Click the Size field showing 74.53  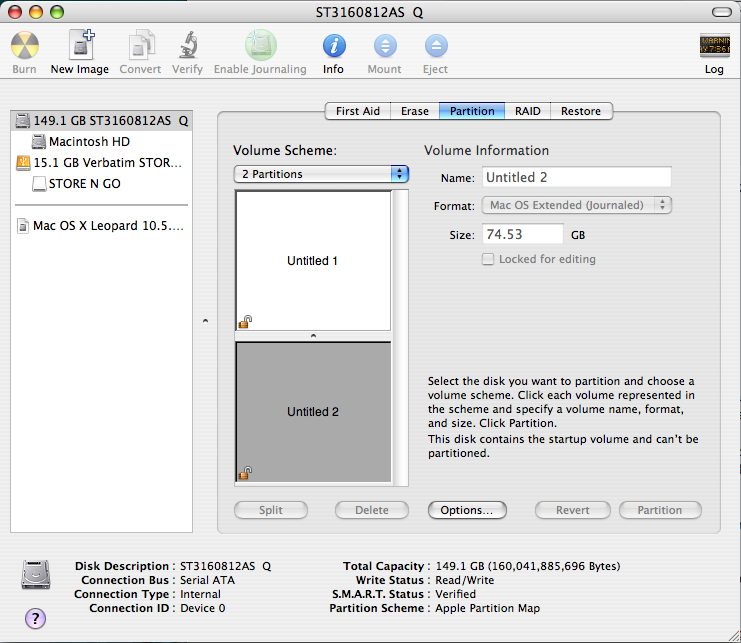(x=523, y=234)
